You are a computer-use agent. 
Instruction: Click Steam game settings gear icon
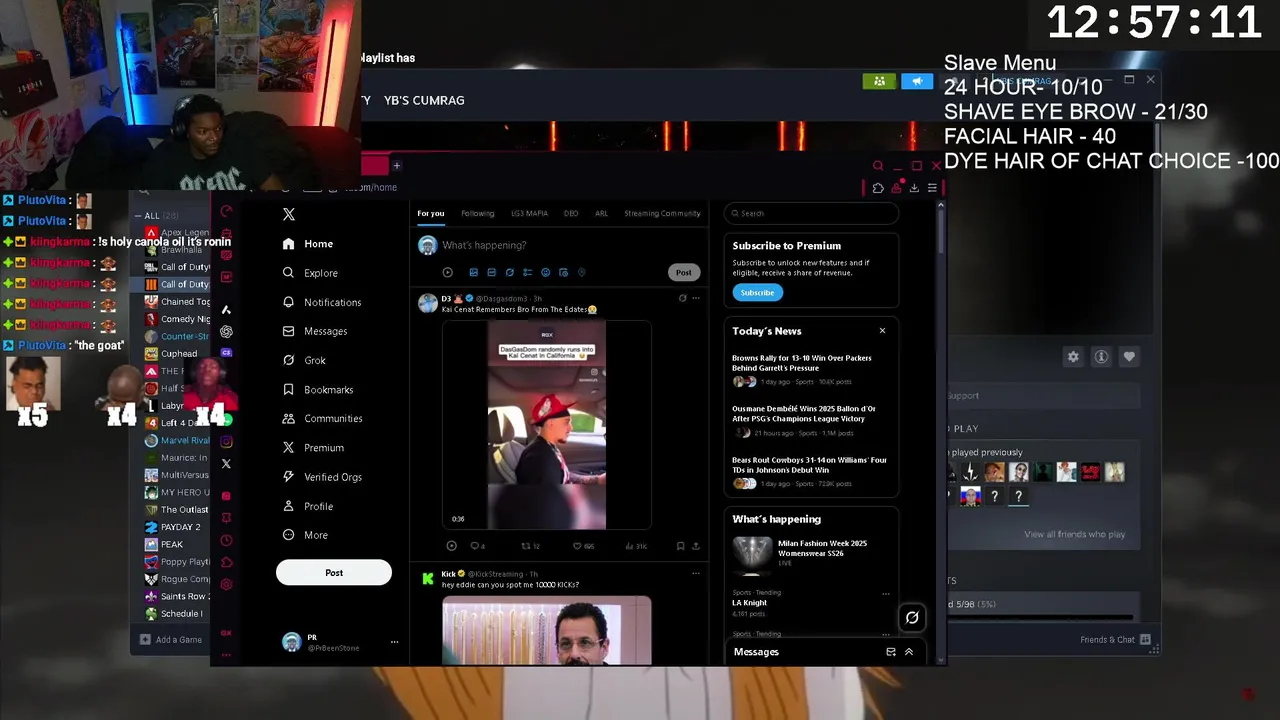1073,357
